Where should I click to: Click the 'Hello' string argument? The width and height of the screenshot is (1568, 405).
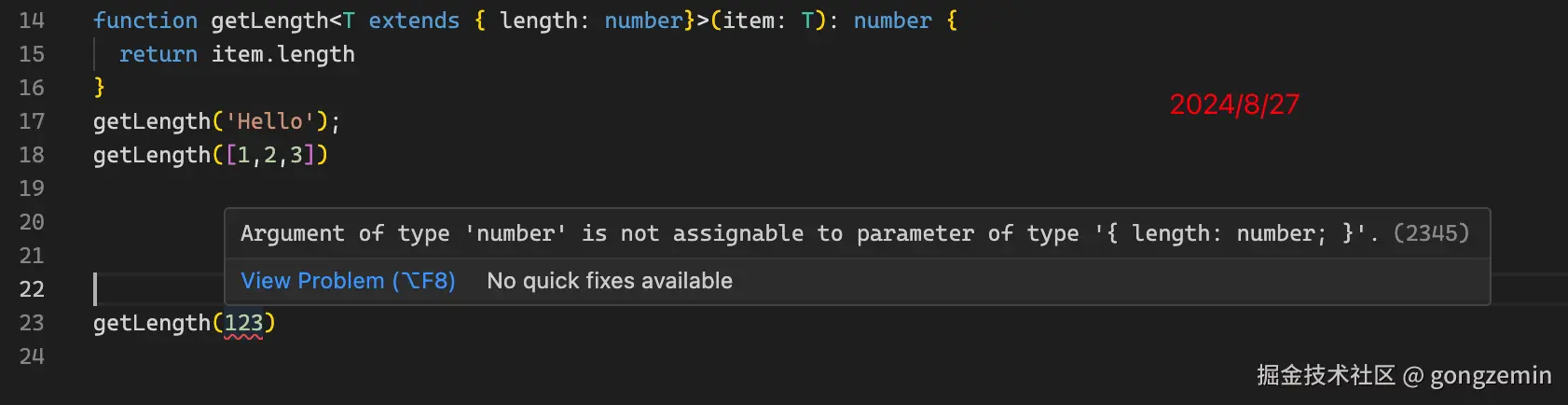[x=270, y=121]
